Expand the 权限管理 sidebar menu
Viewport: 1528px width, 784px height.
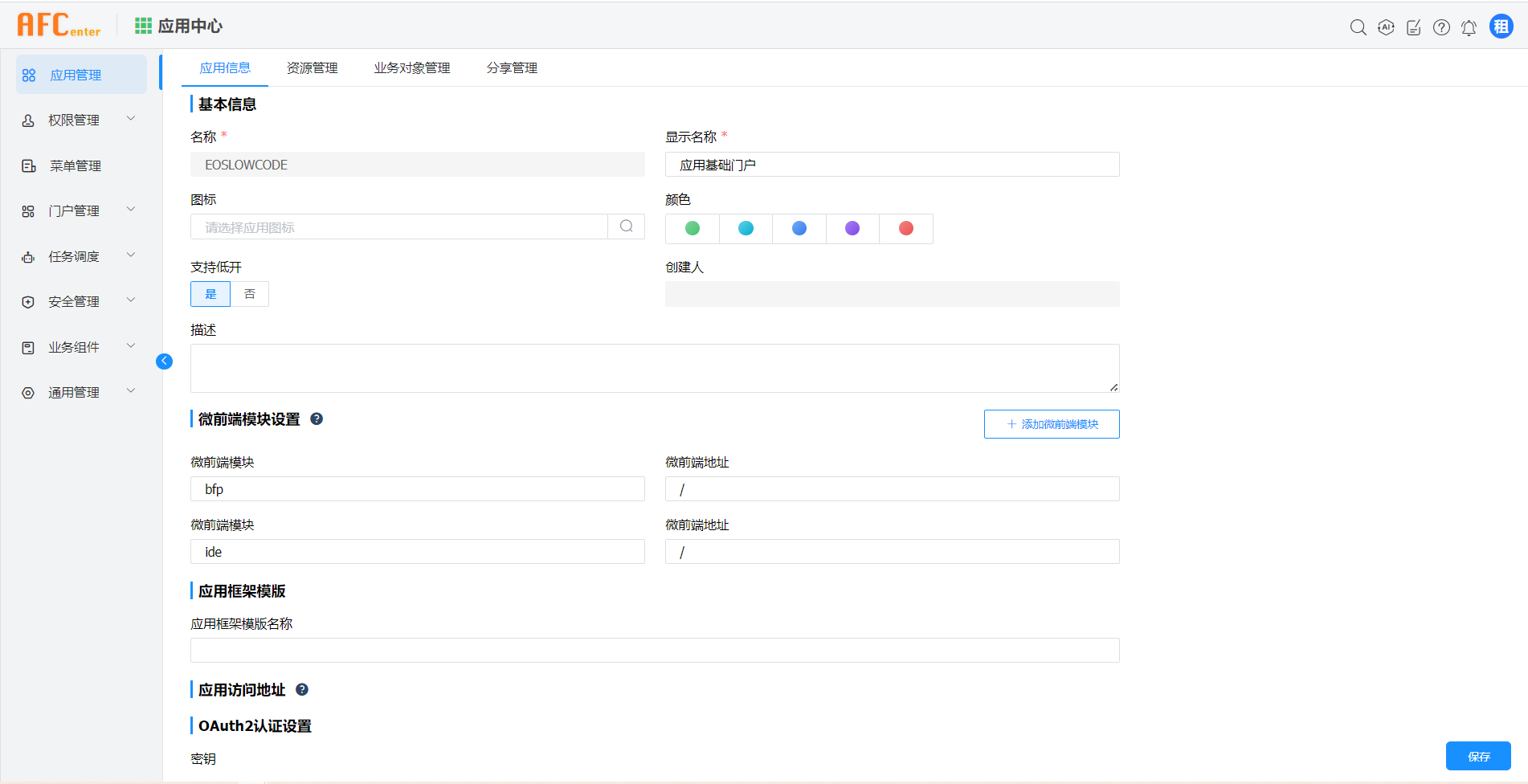tap(80, 120)
